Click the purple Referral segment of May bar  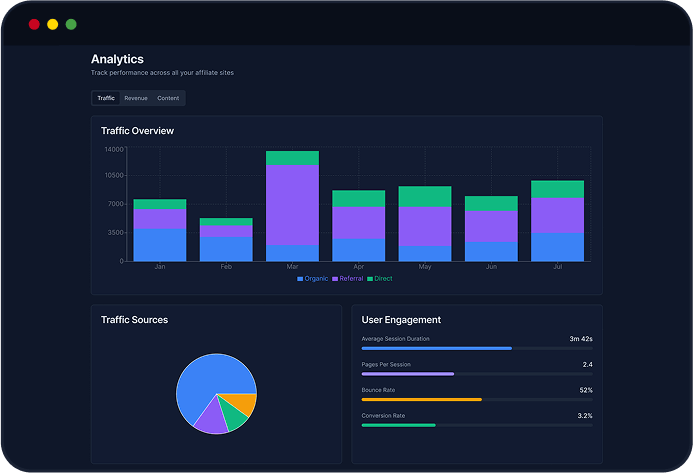[x=425, y=226]
